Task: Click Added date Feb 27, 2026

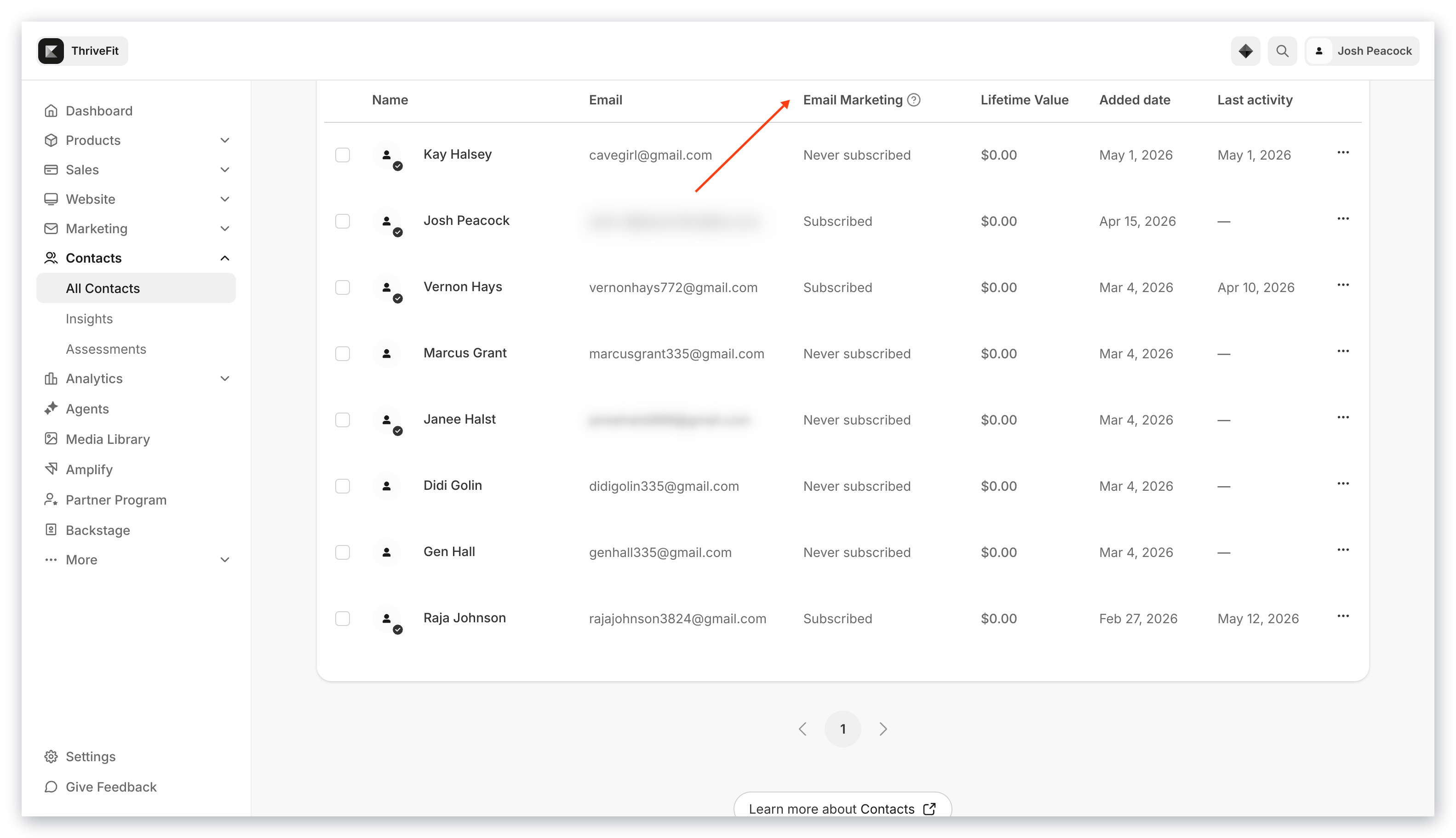Action: 1138,618
